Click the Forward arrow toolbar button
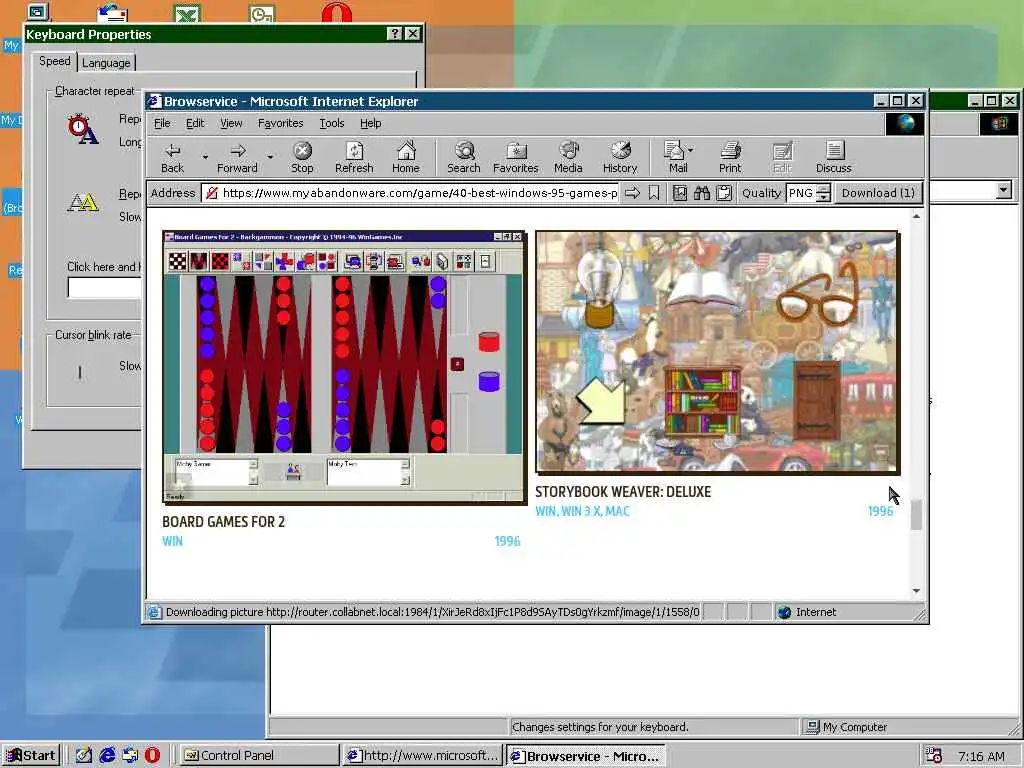 (237, 157)
